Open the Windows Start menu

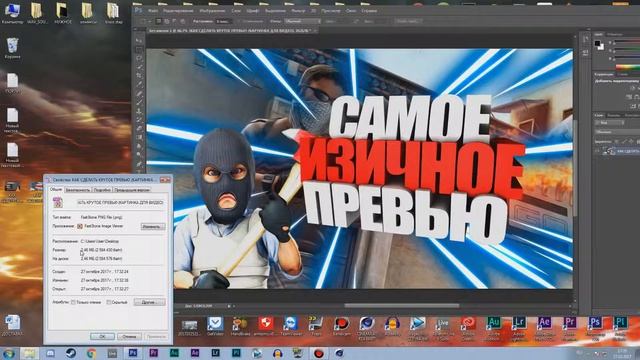9,353
